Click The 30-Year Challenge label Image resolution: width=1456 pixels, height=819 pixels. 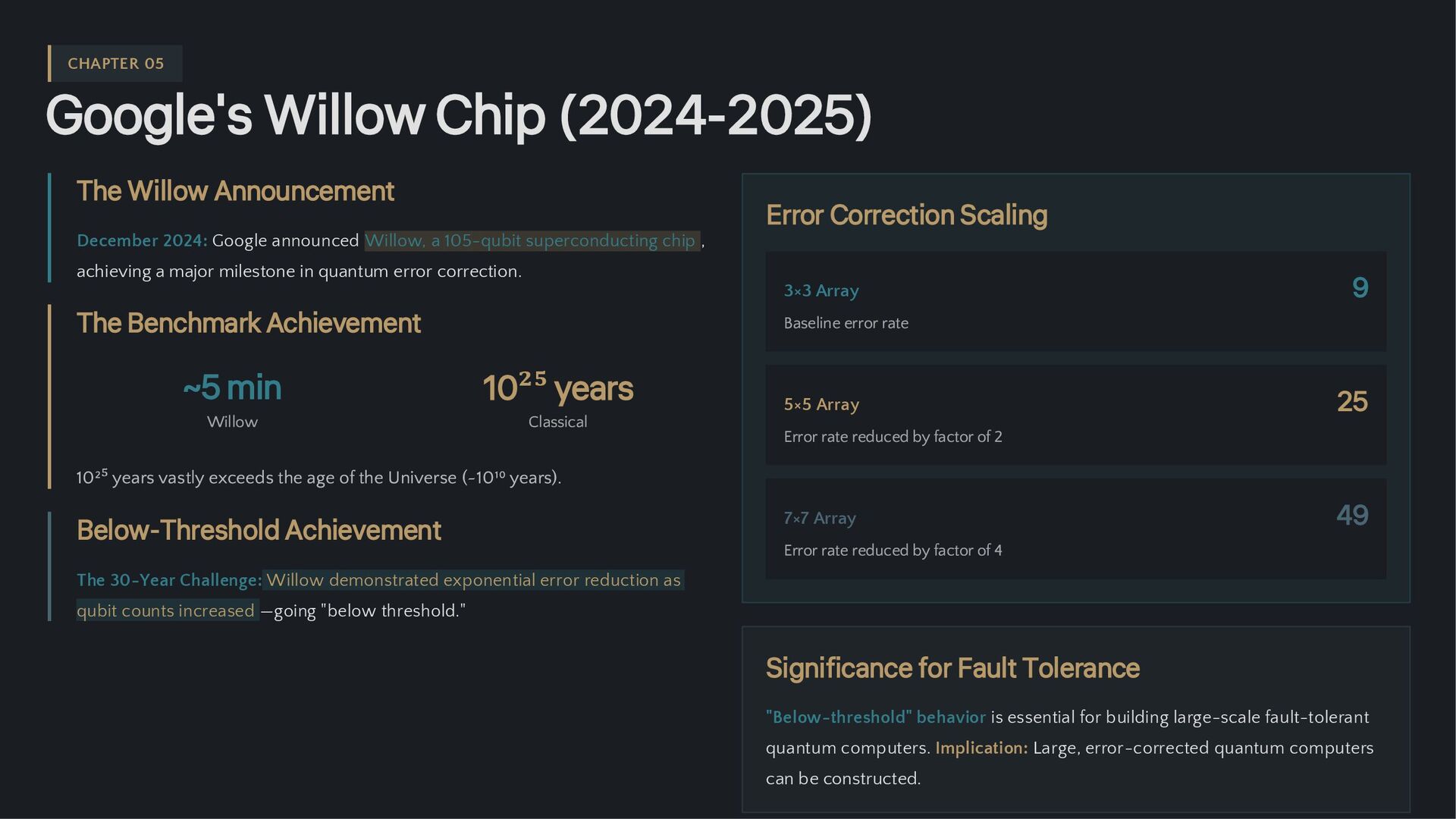point(169,580)
